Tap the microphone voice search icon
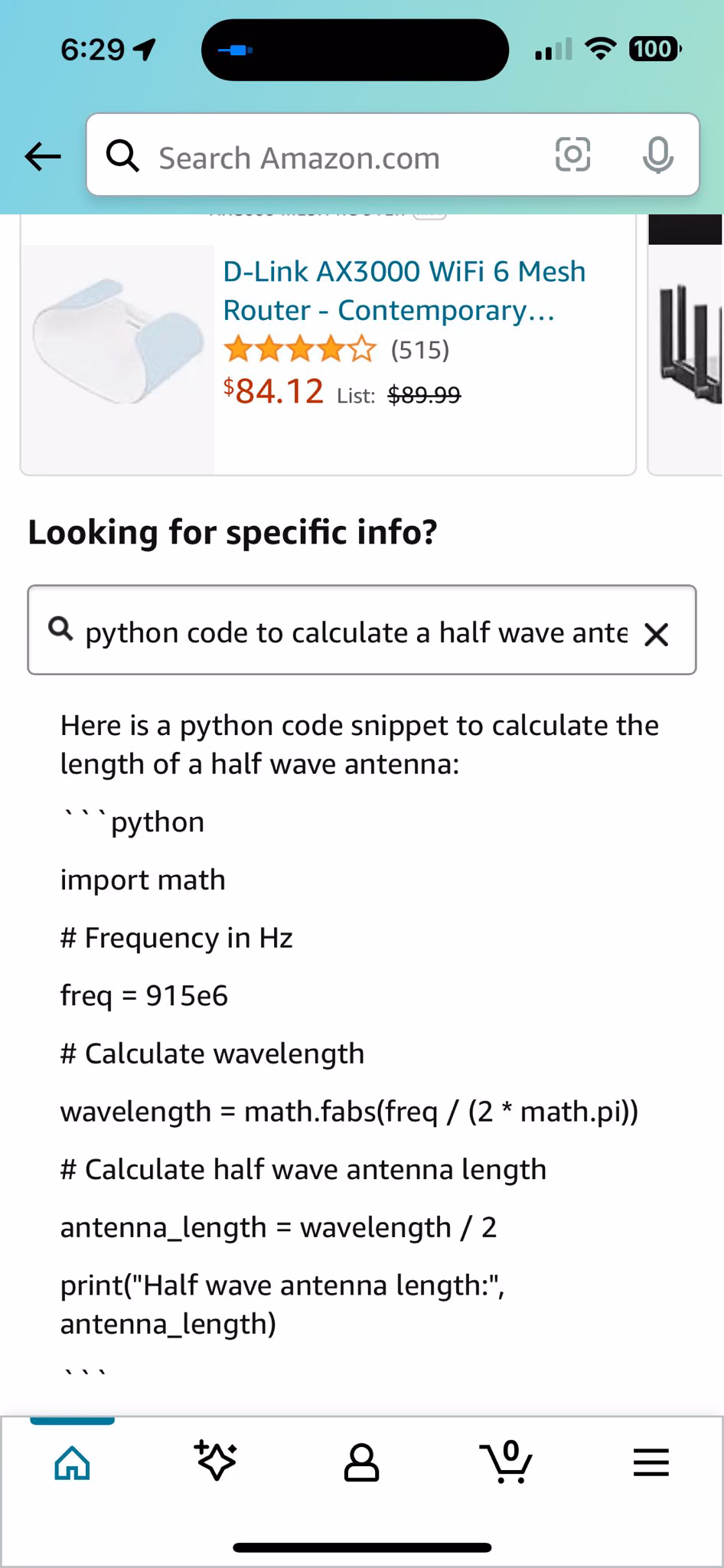 coord(657,155)
